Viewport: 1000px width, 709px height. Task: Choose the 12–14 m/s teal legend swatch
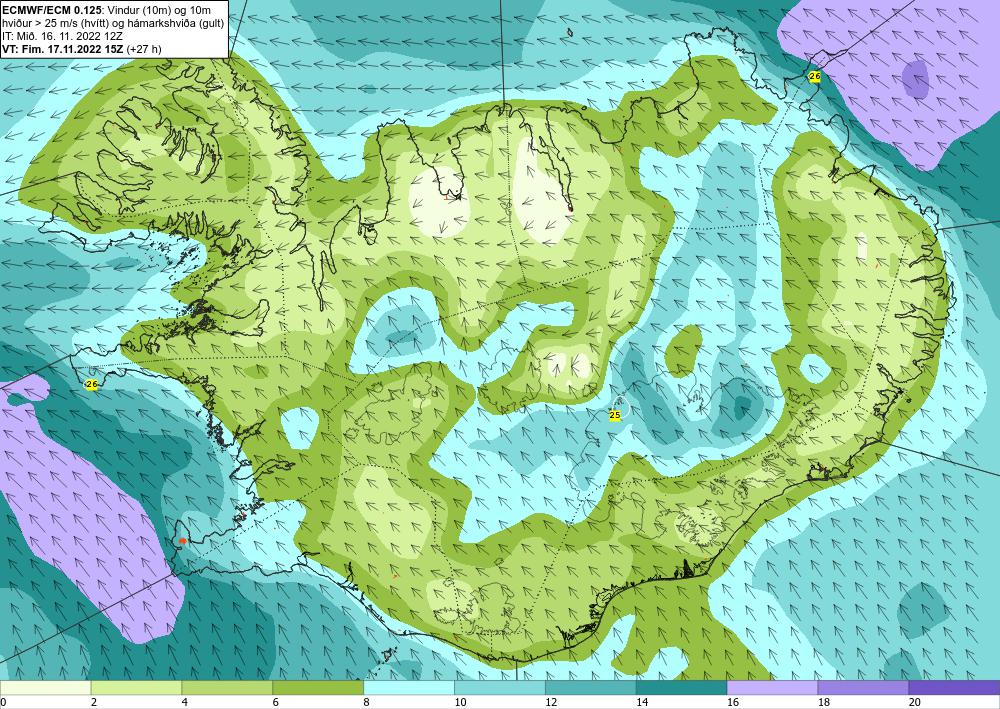click(591, 688)
